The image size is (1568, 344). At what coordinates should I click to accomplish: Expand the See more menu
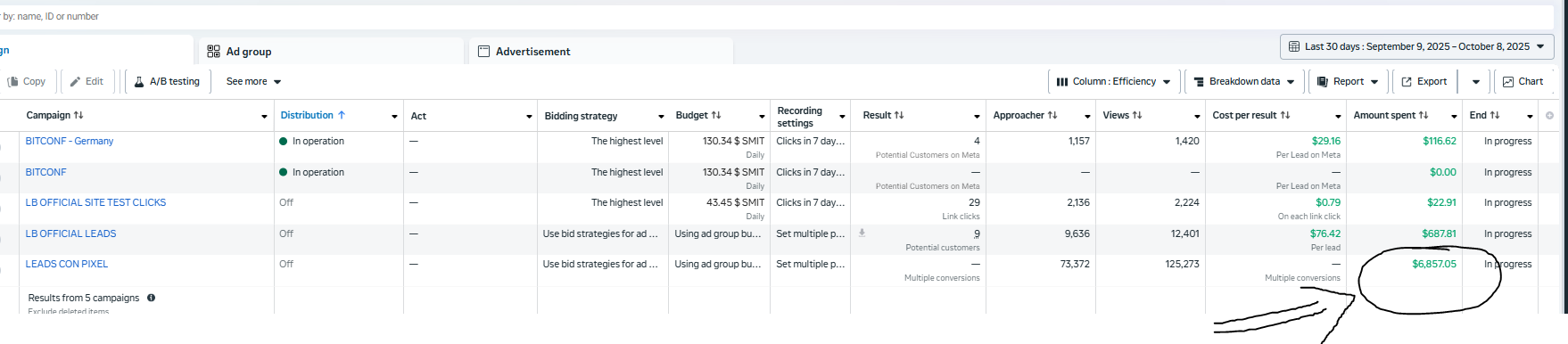[x=253, y=81]
